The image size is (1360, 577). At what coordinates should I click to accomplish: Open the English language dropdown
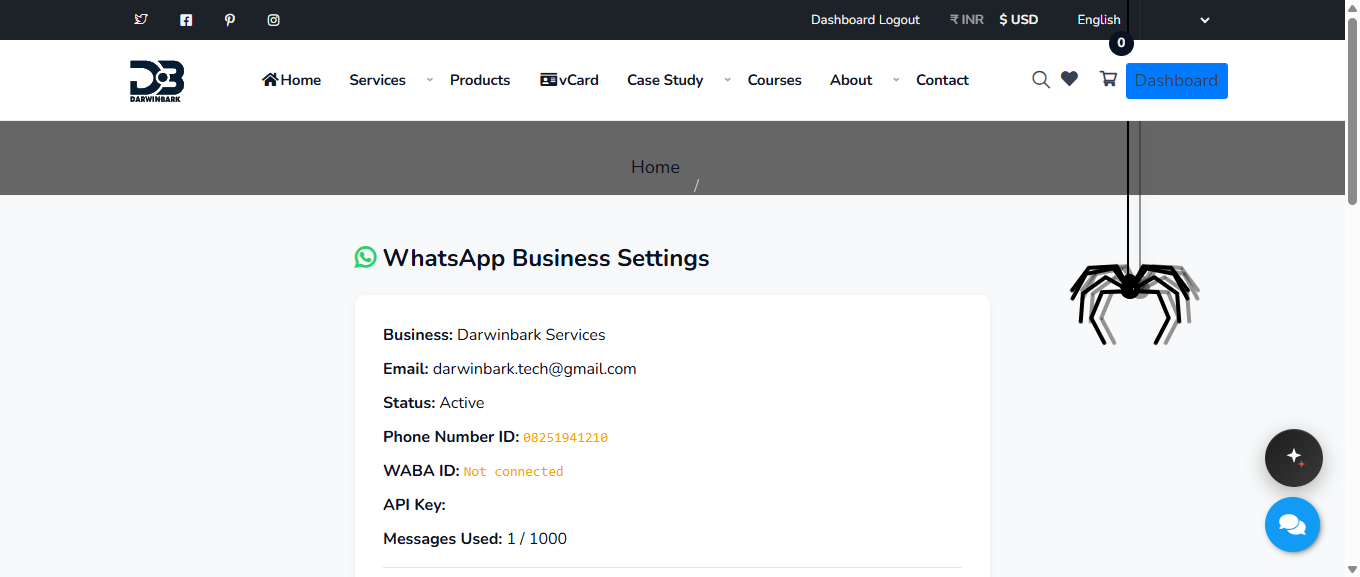1143,20
